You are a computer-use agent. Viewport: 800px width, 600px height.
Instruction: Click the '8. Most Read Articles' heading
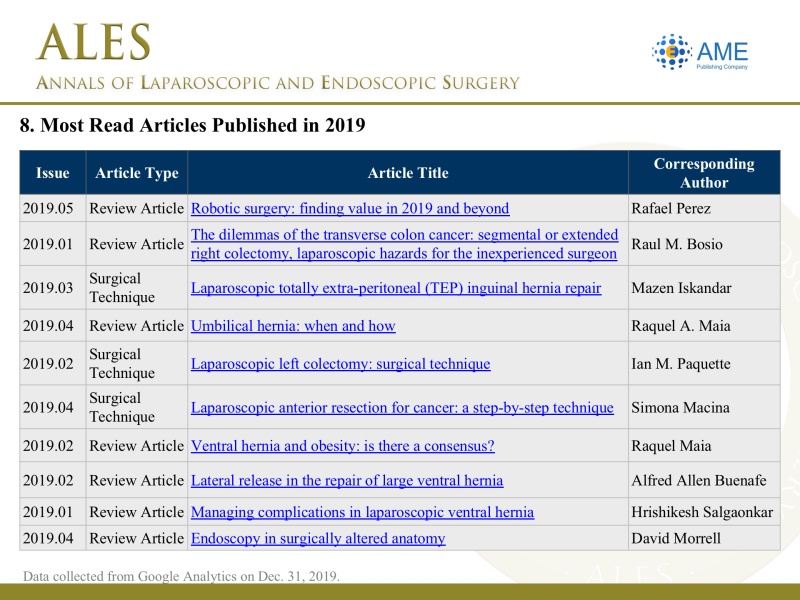tap(193, 126)
